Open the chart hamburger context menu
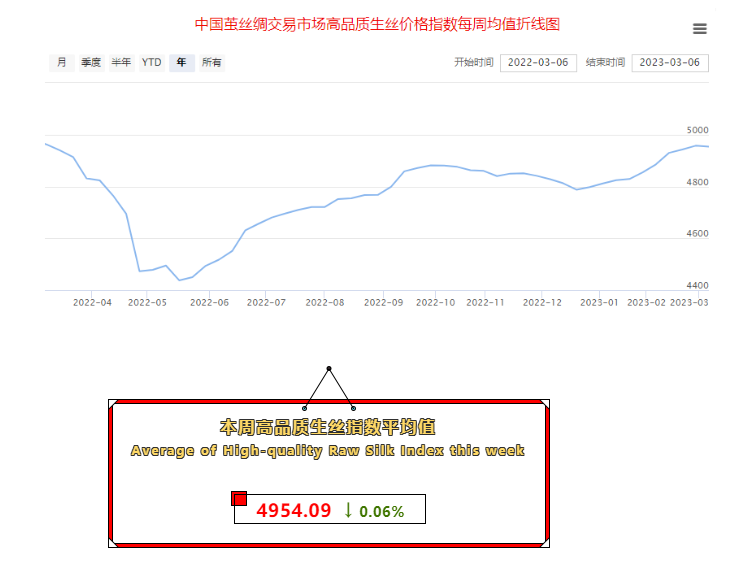This screenshot has width=744, height=562. pos(699,29)
